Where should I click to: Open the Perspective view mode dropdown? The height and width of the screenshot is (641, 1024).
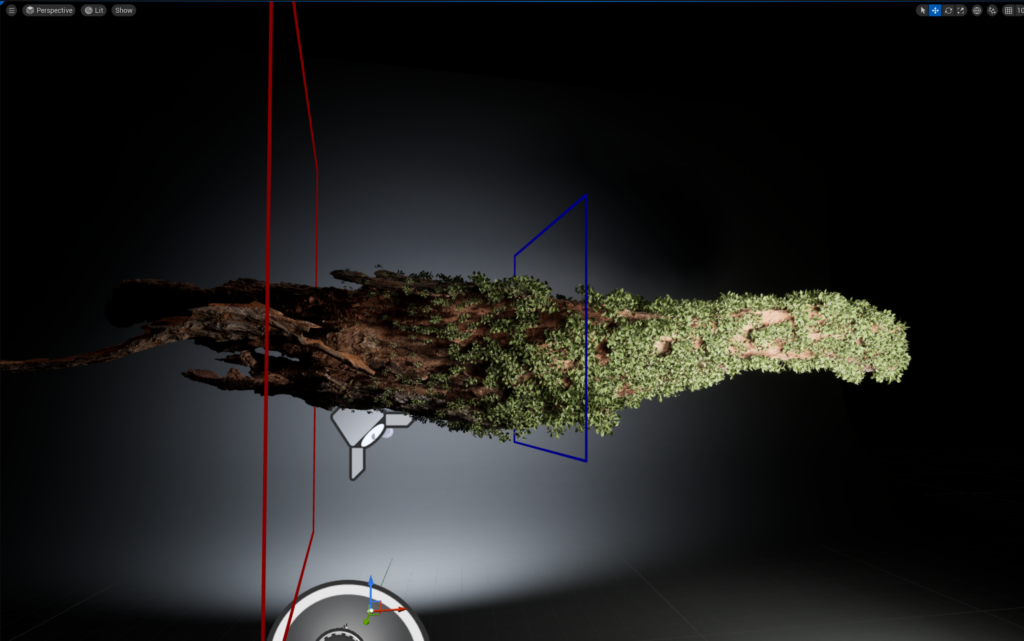click(x=49, y=10)
